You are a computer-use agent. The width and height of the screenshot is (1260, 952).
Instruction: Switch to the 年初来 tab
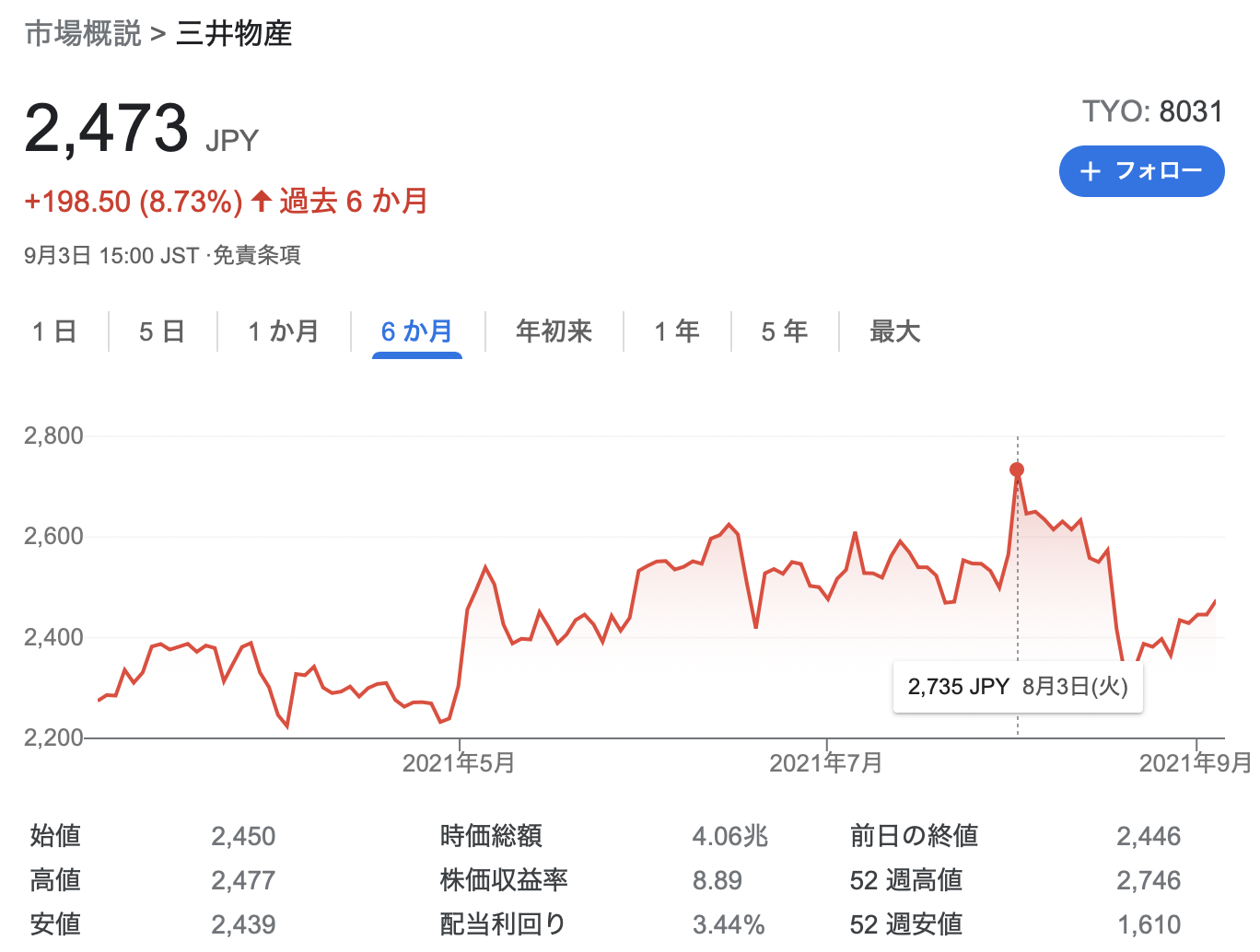(x=554, y=331)
